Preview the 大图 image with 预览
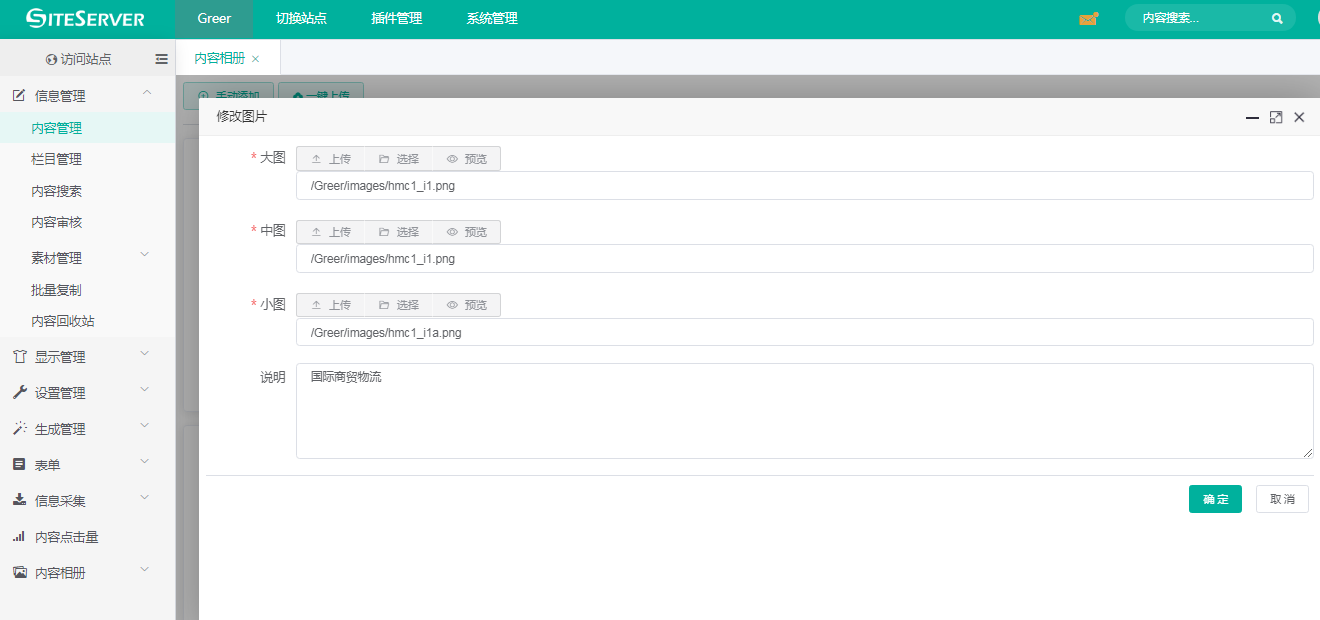This screenshot has height=620, width=1320. (x=467, y=159)
